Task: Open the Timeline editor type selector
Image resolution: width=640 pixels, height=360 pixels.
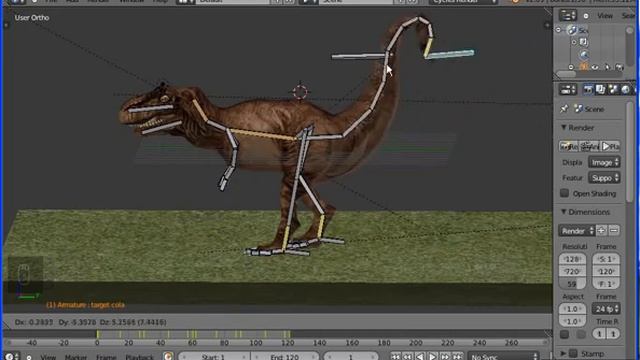Action: click(11, 357)
